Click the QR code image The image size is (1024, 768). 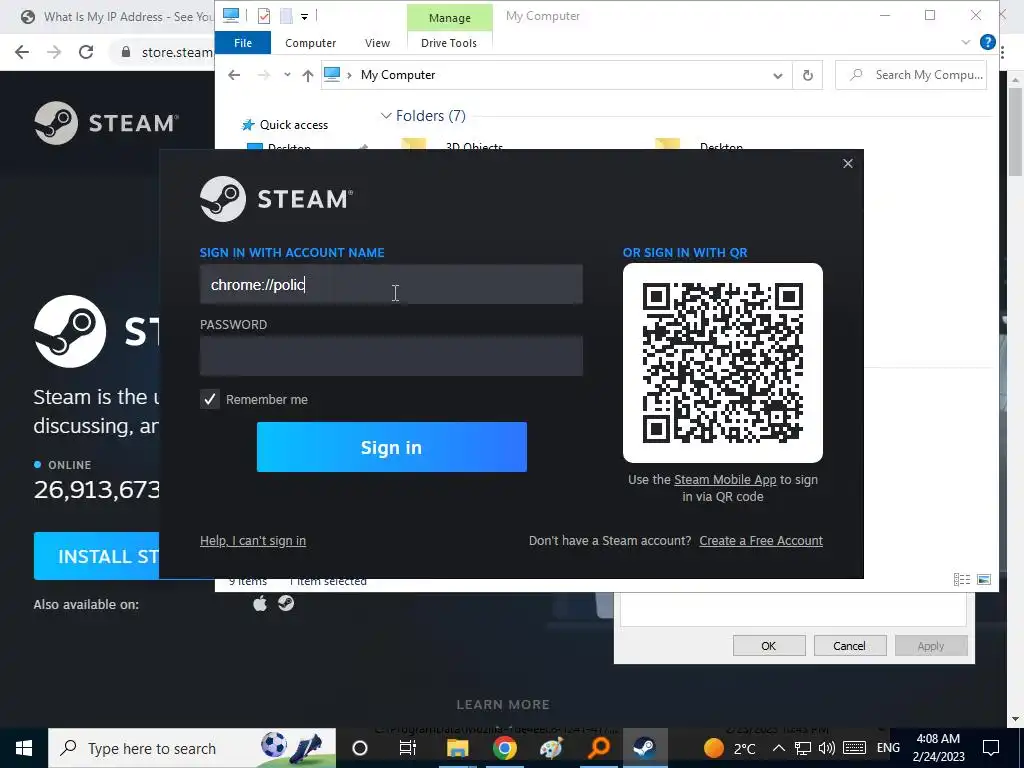(723, 362)
